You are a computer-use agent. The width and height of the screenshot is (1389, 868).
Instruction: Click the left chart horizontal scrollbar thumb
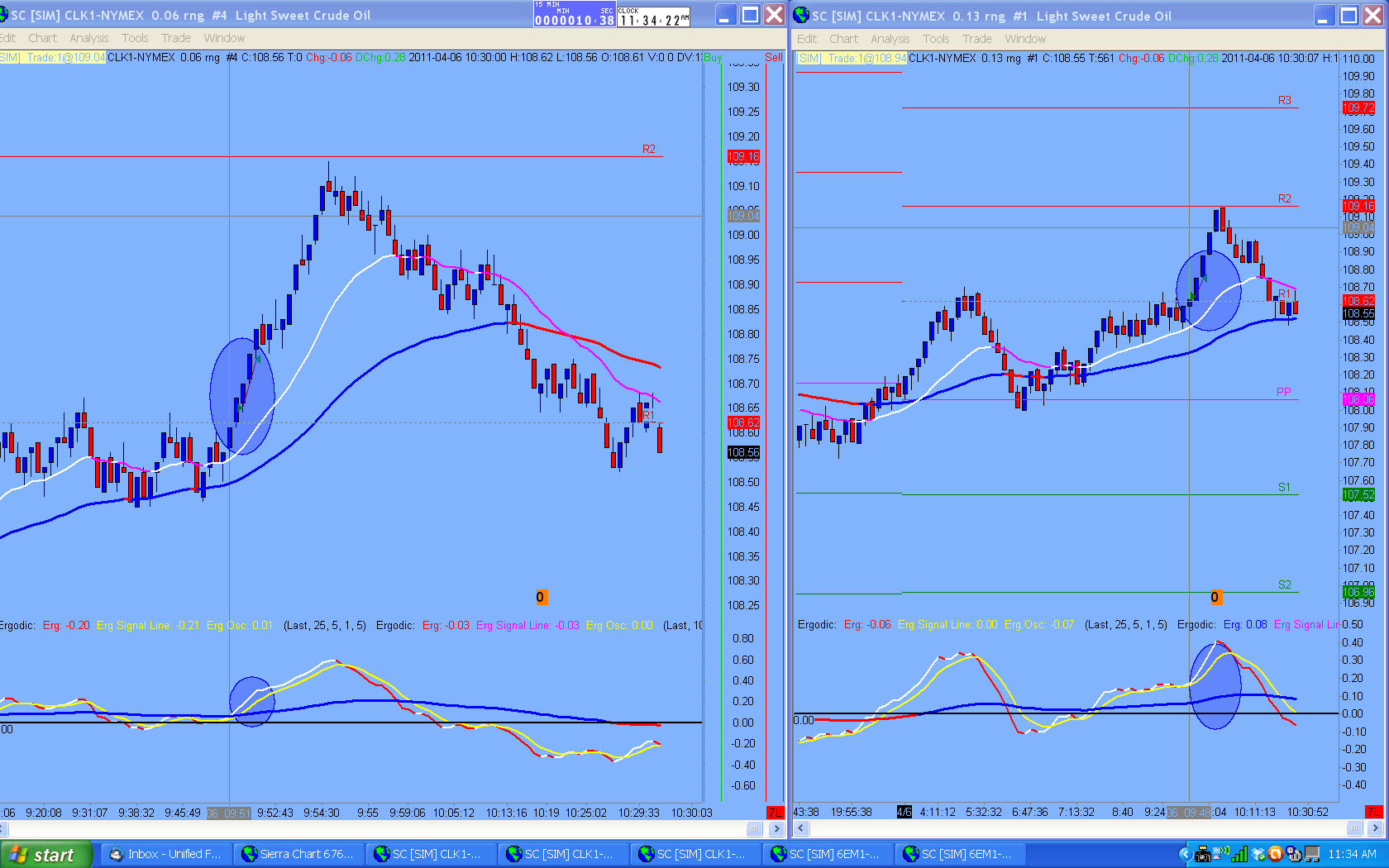[754, 828]
